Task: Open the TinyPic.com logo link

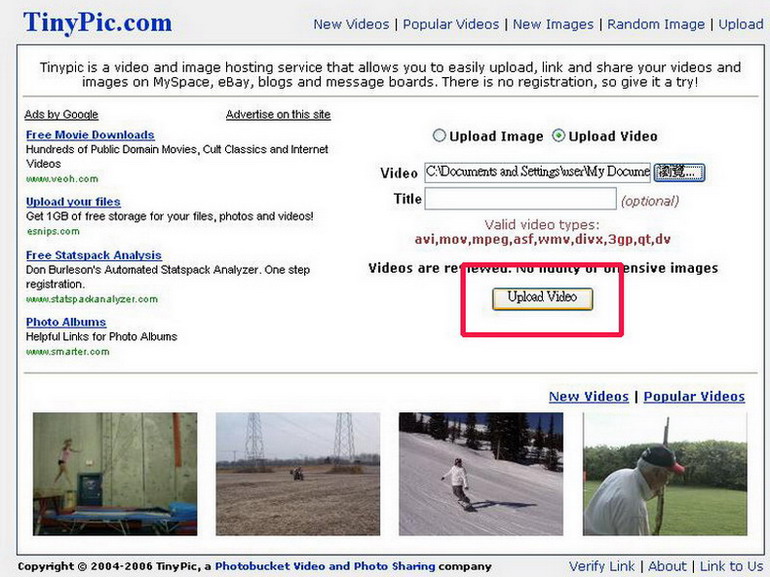Action: click(97, 23)
